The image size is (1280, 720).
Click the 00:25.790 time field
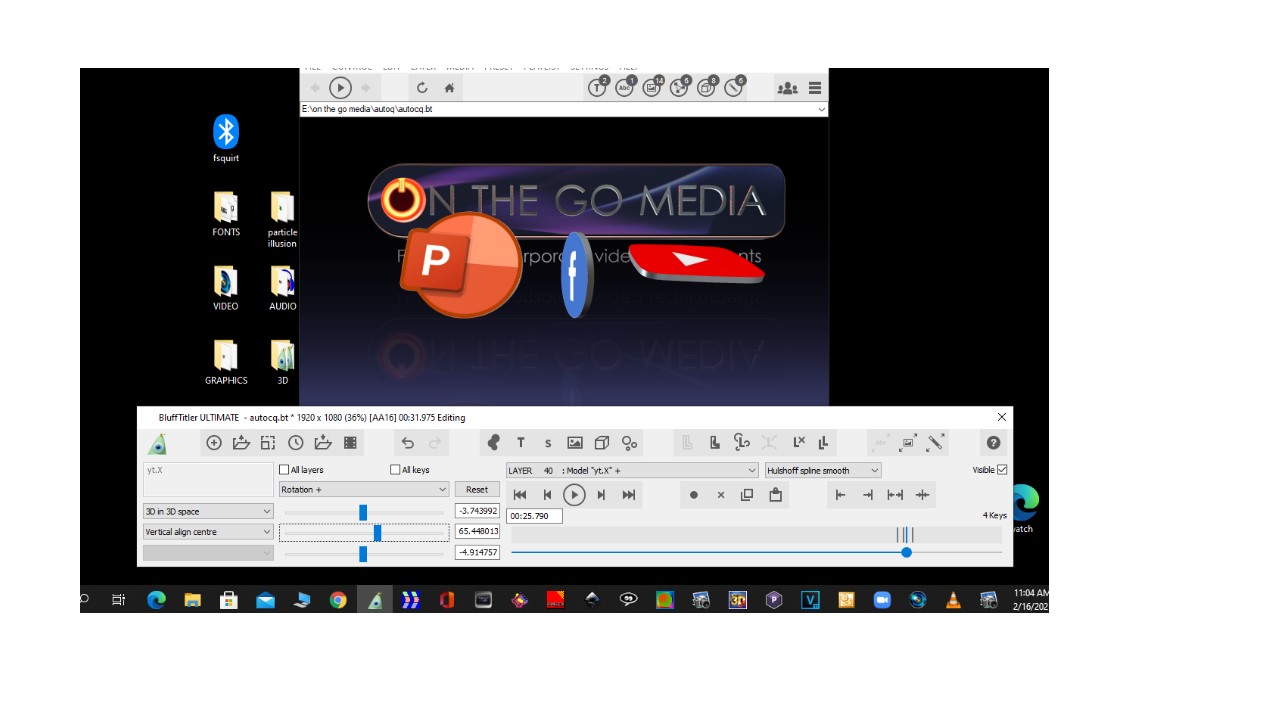pos(535,516)
